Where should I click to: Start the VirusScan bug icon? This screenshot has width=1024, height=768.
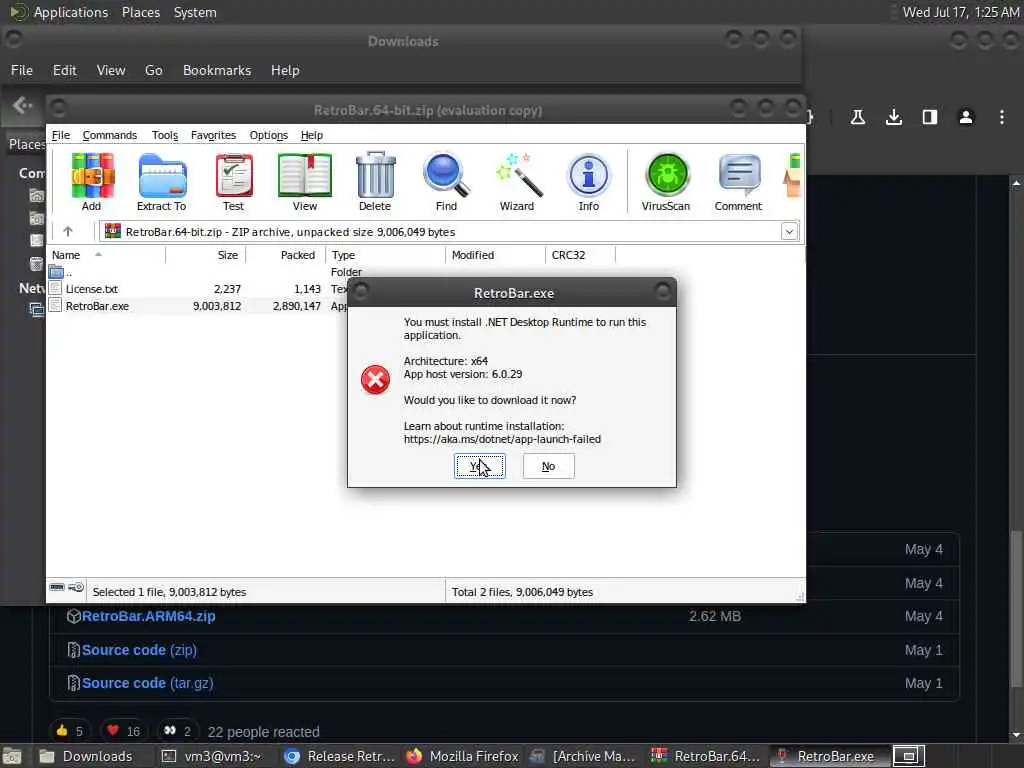click(666, 182)
